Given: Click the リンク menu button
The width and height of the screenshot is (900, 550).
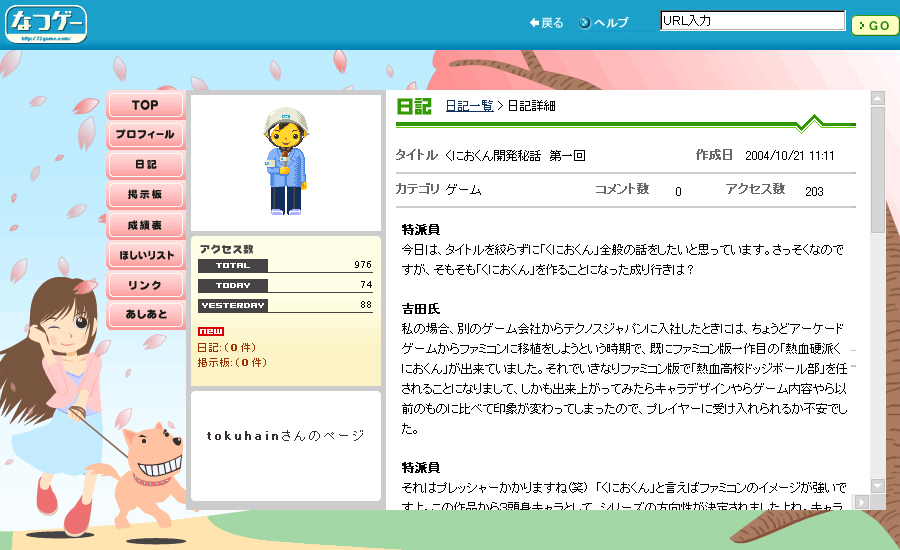Looking at the screenshot, I should [145, 286].
